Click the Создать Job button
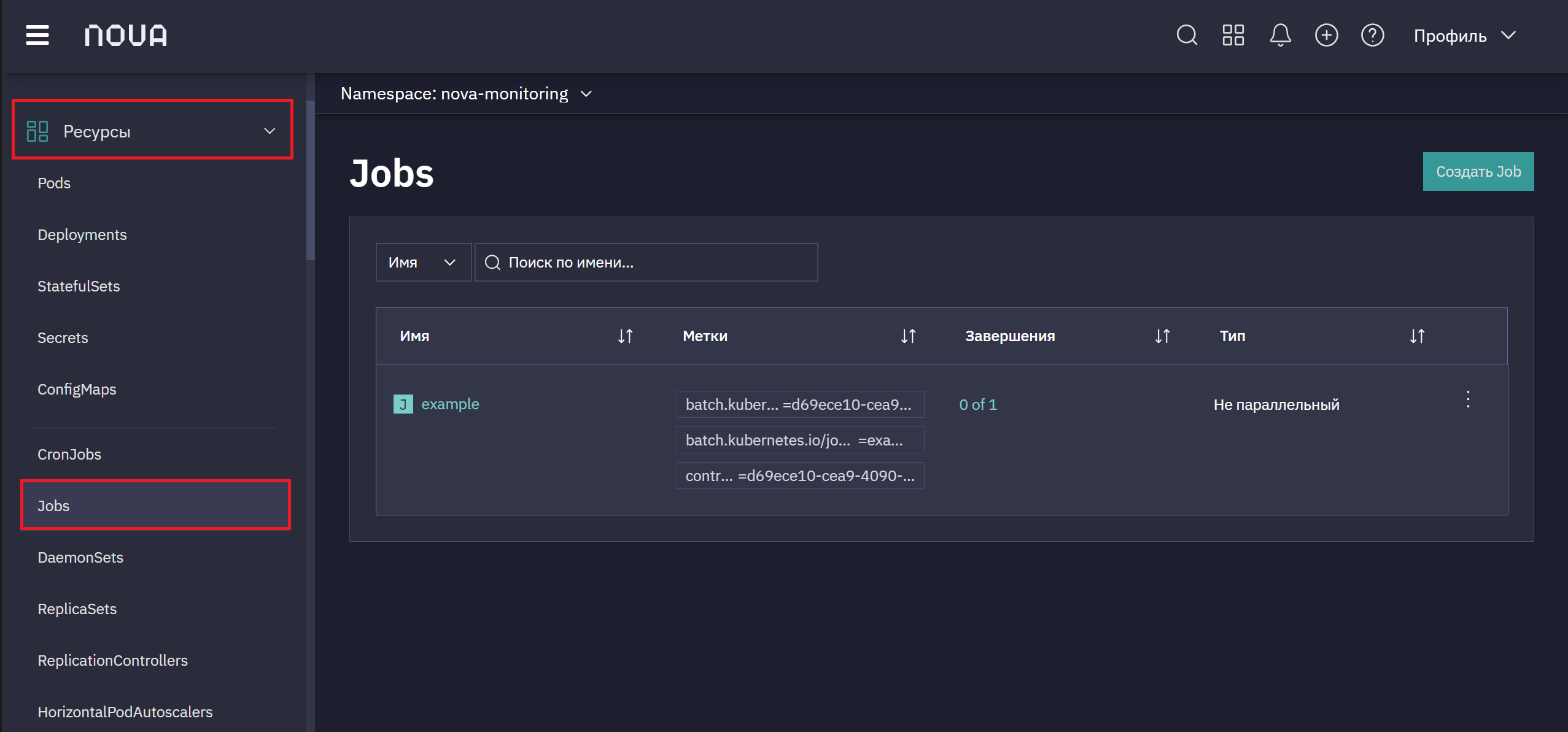The height and width of the screenshot is (732, 1568). click(1478, 172)
